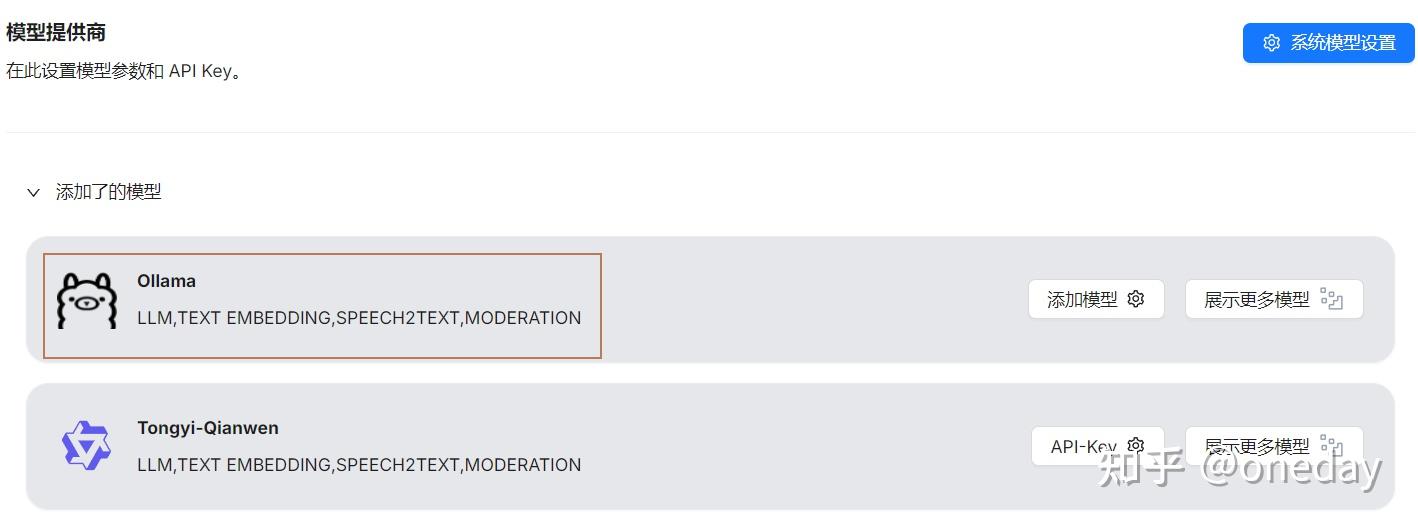
Task: Click Tongyi-Qianwen's capabilities text line
Action: pyautogui.click(x=359, y=465)
